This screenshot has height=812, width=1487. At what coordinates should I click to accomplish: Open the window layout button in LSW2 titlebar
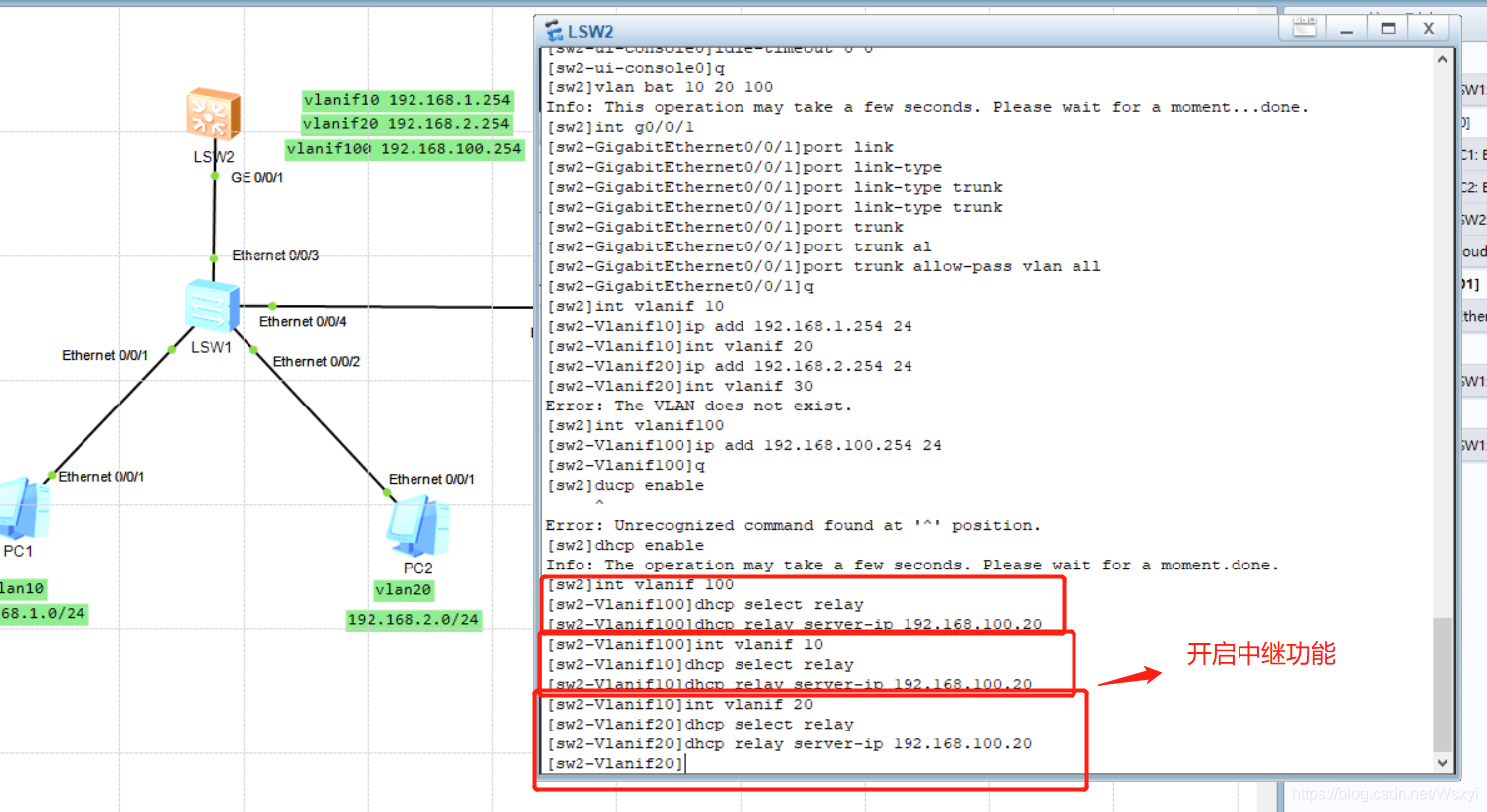click(1304, 28)
